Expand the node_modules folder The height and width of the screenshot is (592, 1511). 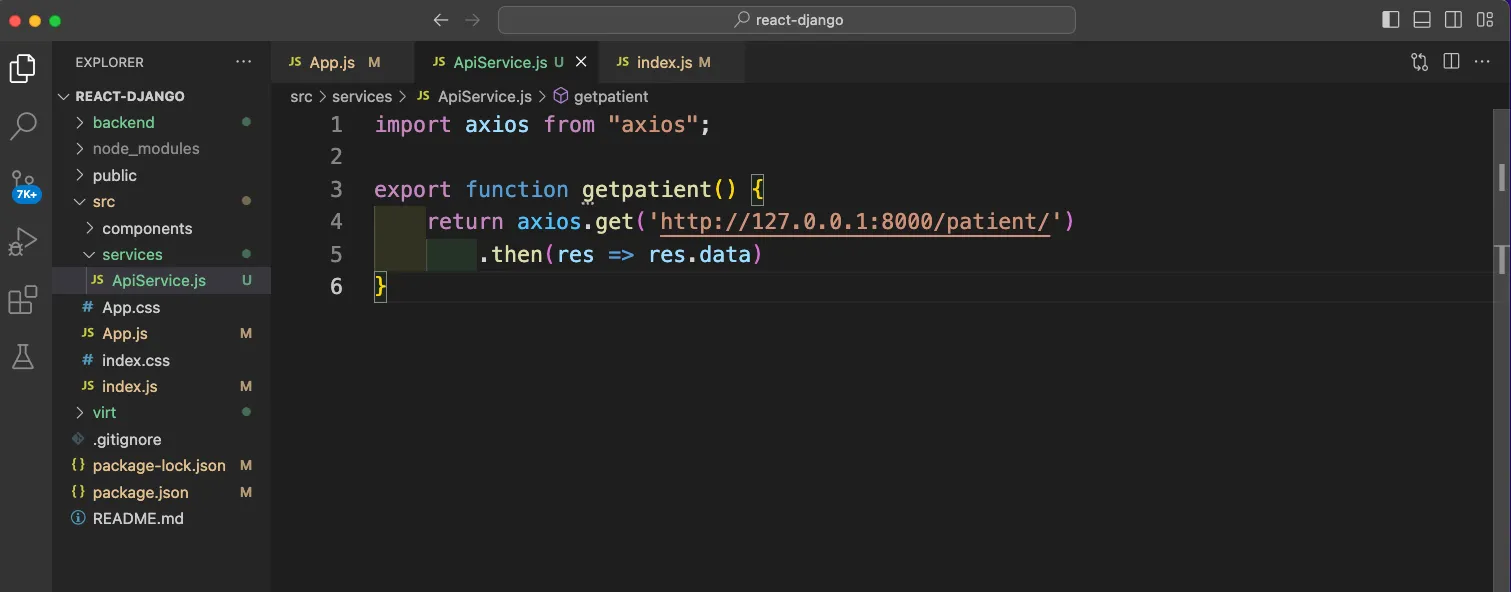pos(161,148)
